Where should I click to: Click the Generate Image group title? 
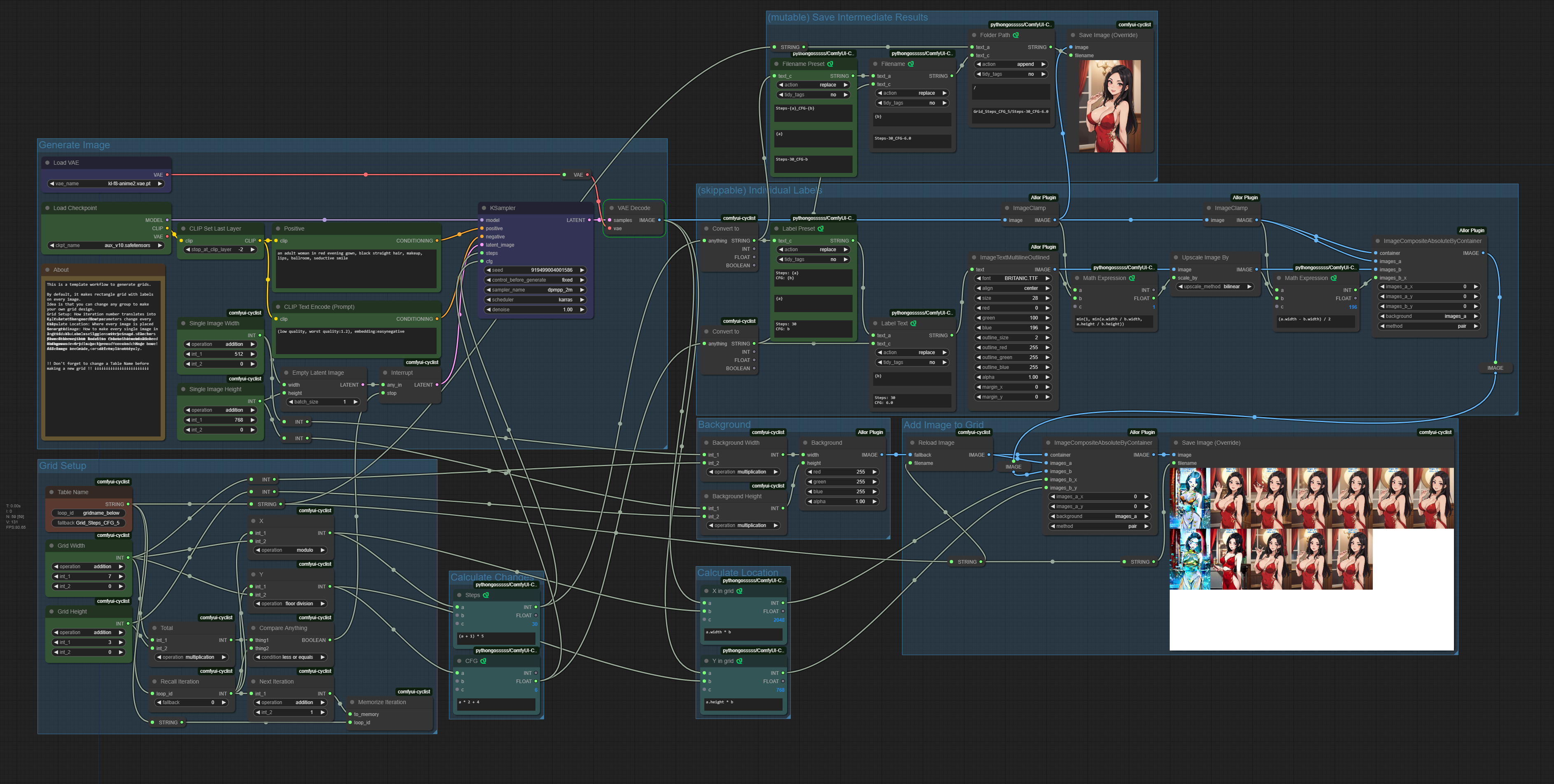coord(74,145)
